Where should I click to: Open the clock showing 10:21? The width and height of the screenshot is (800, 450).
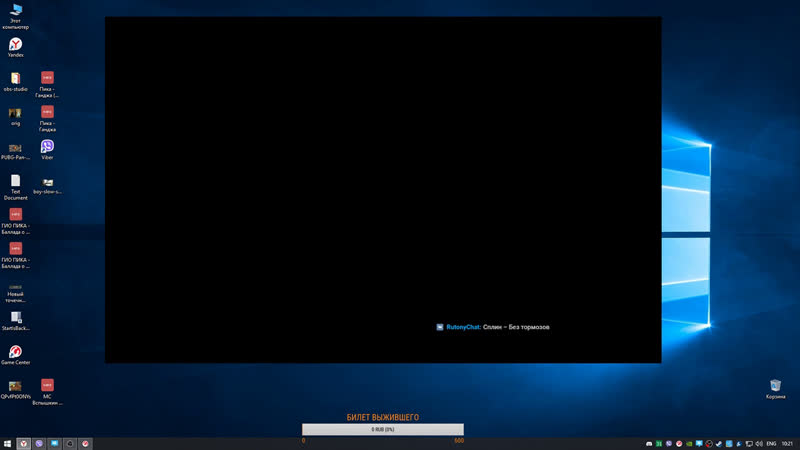coord(787,444)
